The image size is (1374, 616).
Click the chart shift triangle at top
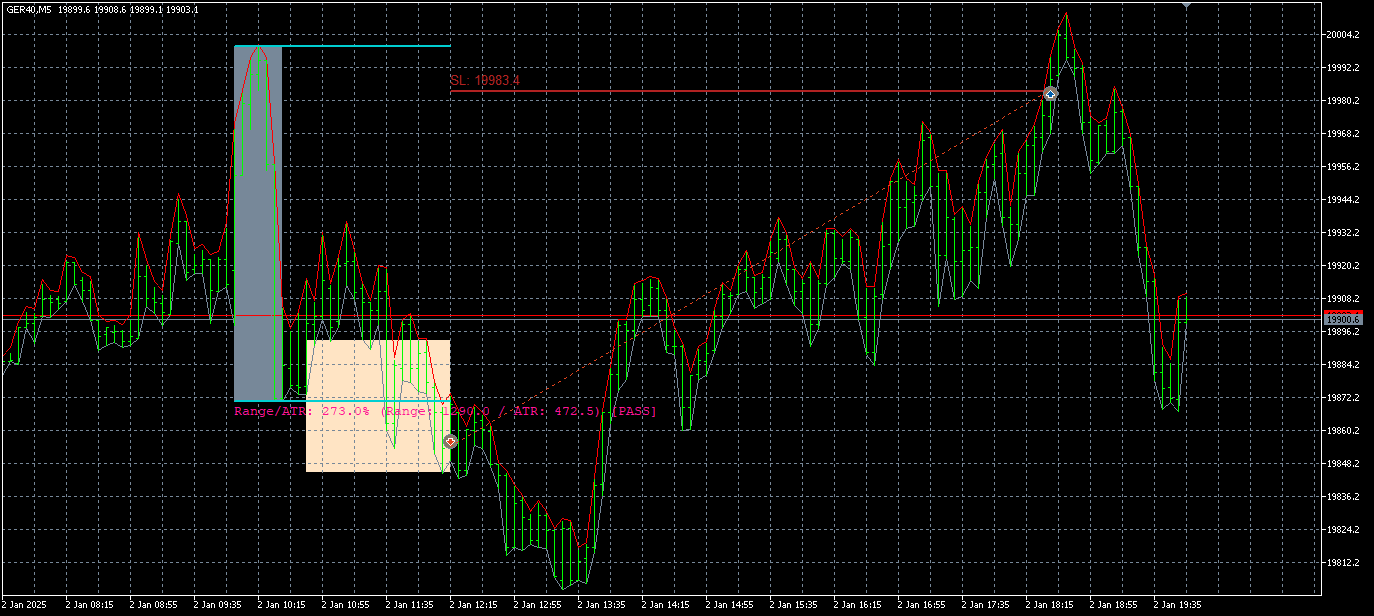(x=1186, y=5)
